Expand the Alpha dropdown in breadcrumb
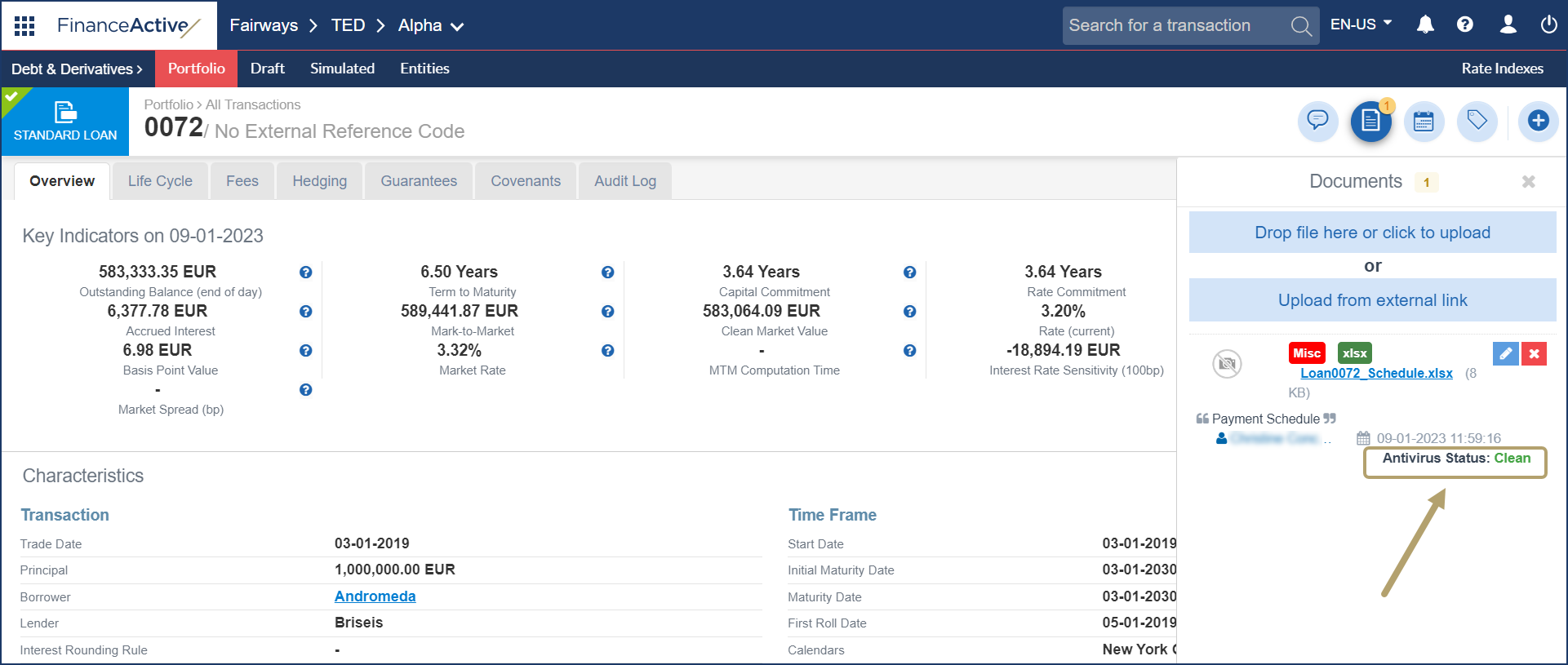This screenshot has width=1568, height=665. click(x=431, y=26)
